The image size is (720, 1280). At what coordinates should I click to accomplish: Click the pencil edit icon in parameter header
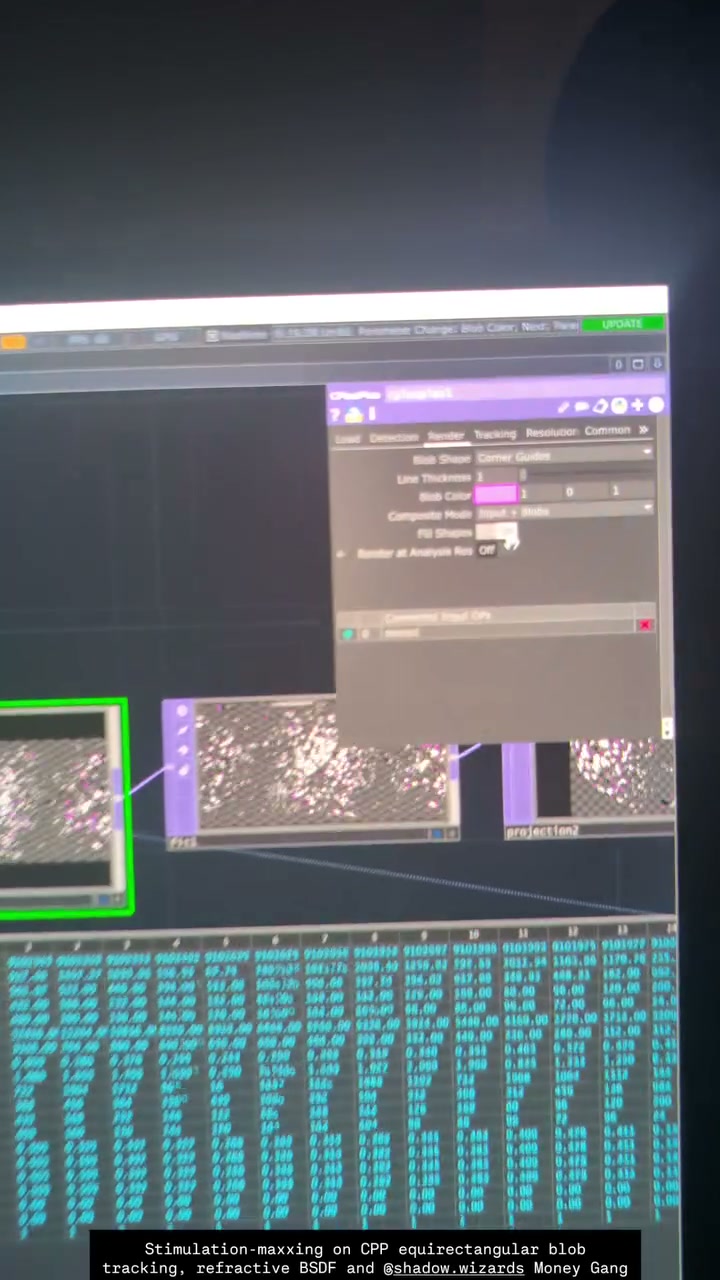pyautogui.click(x=563, y=407)
